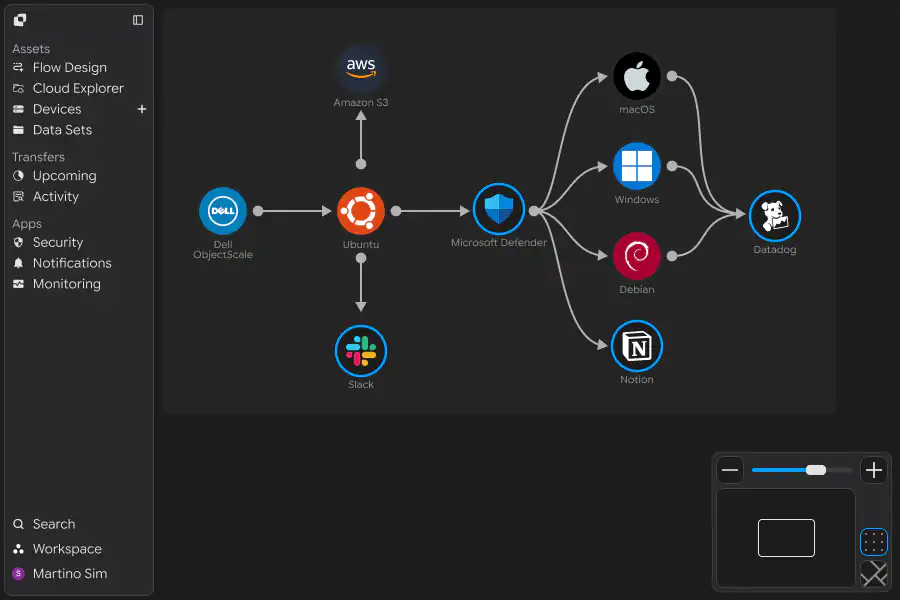Click the Search magnifier icon
This screenshot has width=900, height=600.
tap(18, 524)
